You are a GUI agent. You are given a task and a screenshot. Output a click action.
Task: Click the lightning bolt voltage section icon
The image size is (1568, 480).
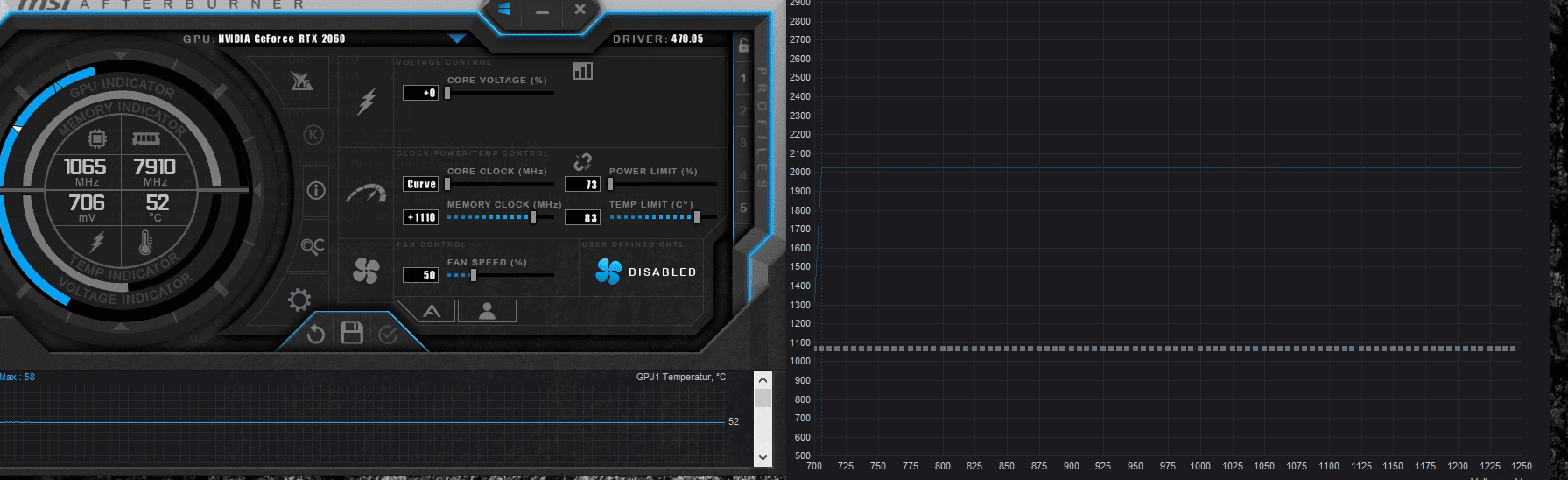367,102
